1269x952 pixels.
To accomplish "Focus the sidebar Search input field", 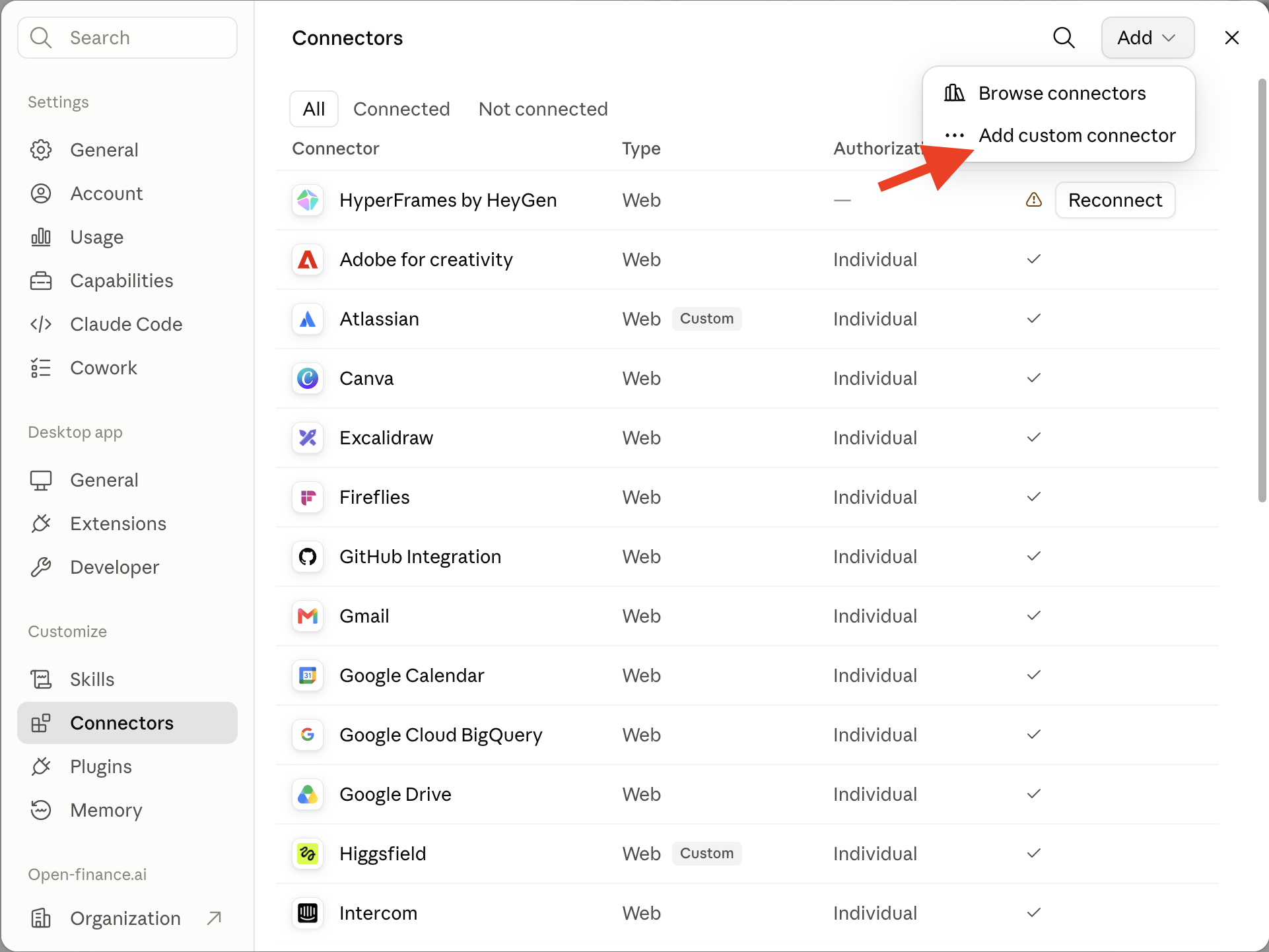I will [x=127, y=38].
